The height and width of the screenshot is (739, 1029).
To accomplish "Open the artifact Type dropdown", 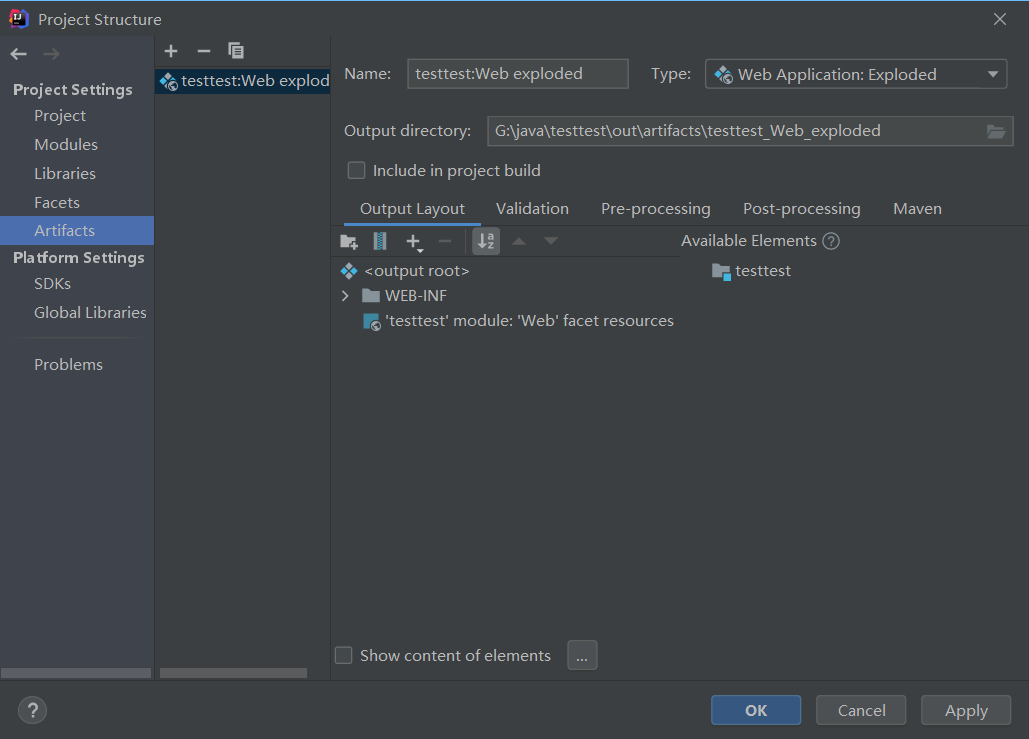I will tap(856, 74).
